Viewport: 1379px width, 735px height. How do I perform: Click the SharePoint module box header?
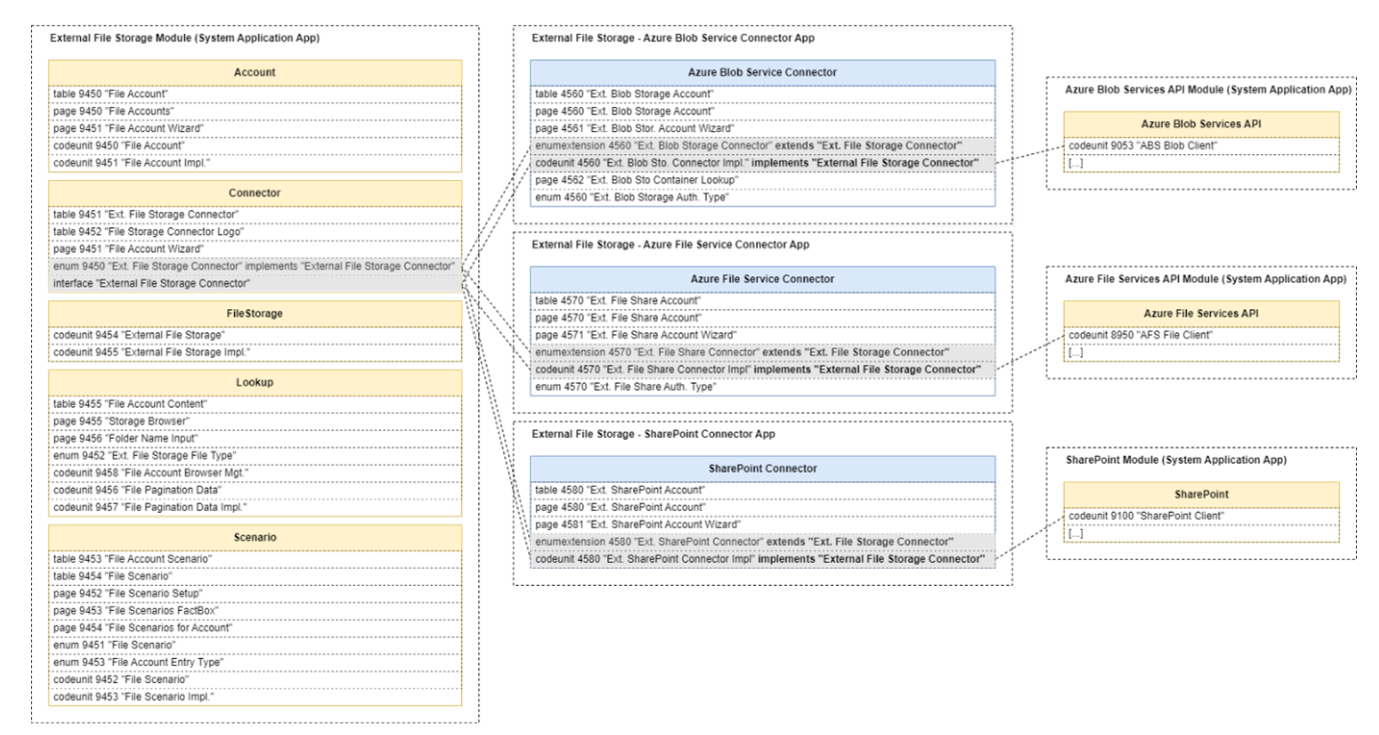point(1201,494)
